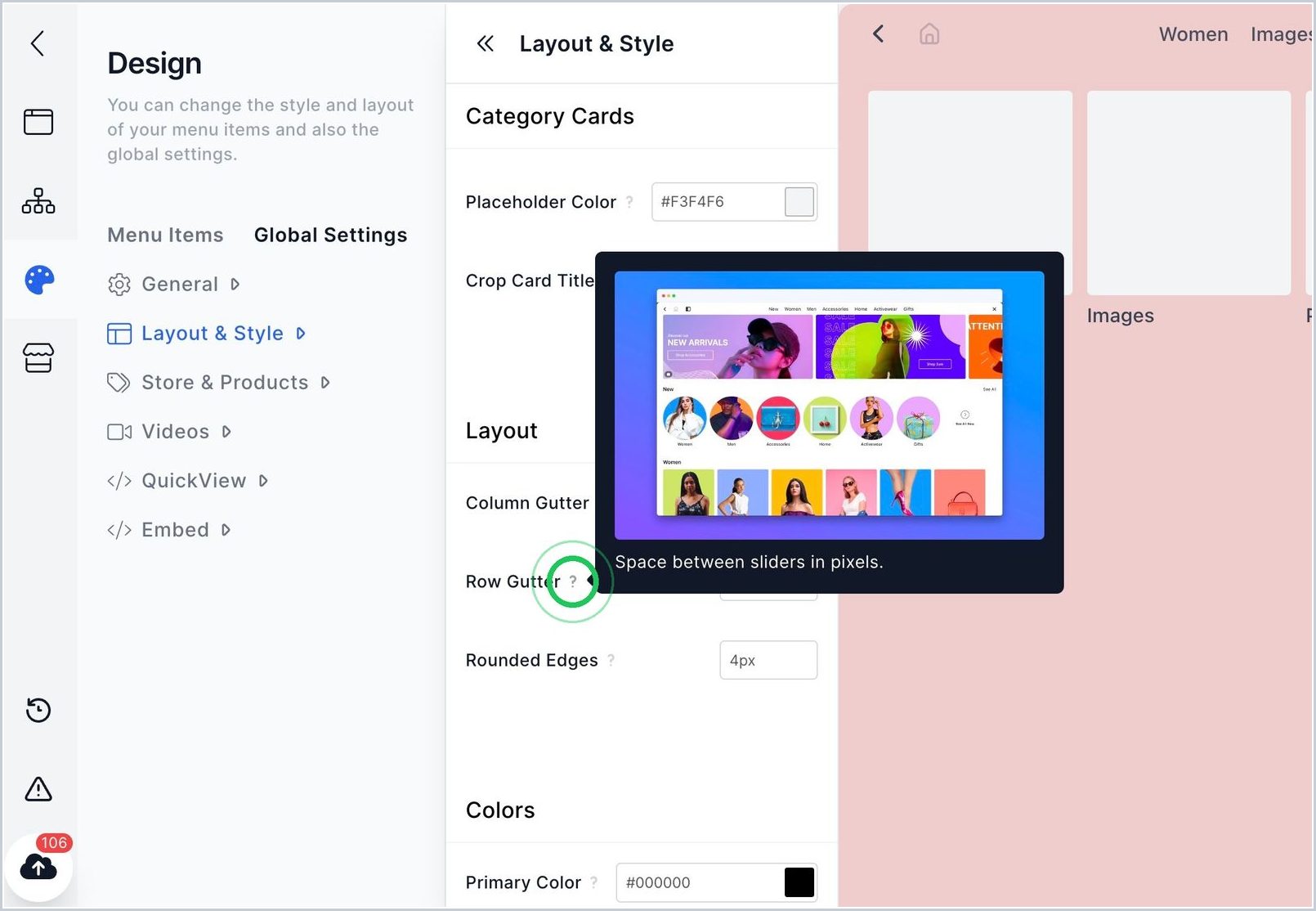Image resolution: width=1316 pixels, height=911 pixels.
Task: Open the window layout icon in sidebar
Action: click(38, 122)
